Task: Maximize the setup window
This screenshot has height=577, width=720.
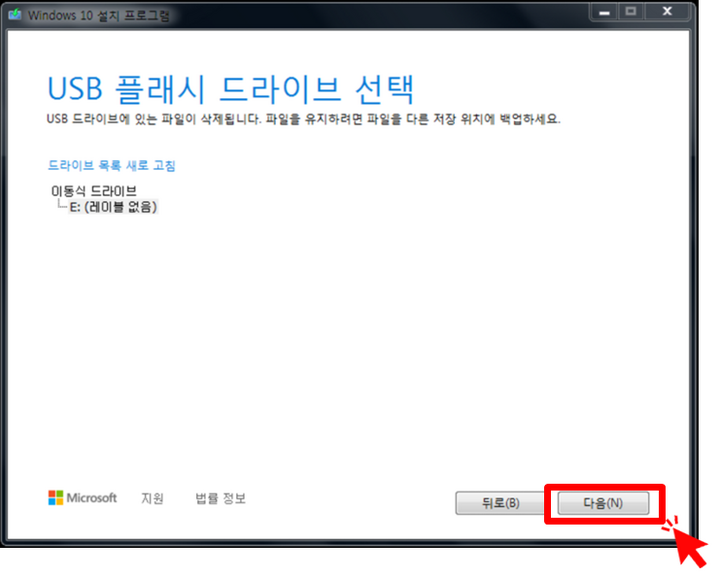Action: 631,12
